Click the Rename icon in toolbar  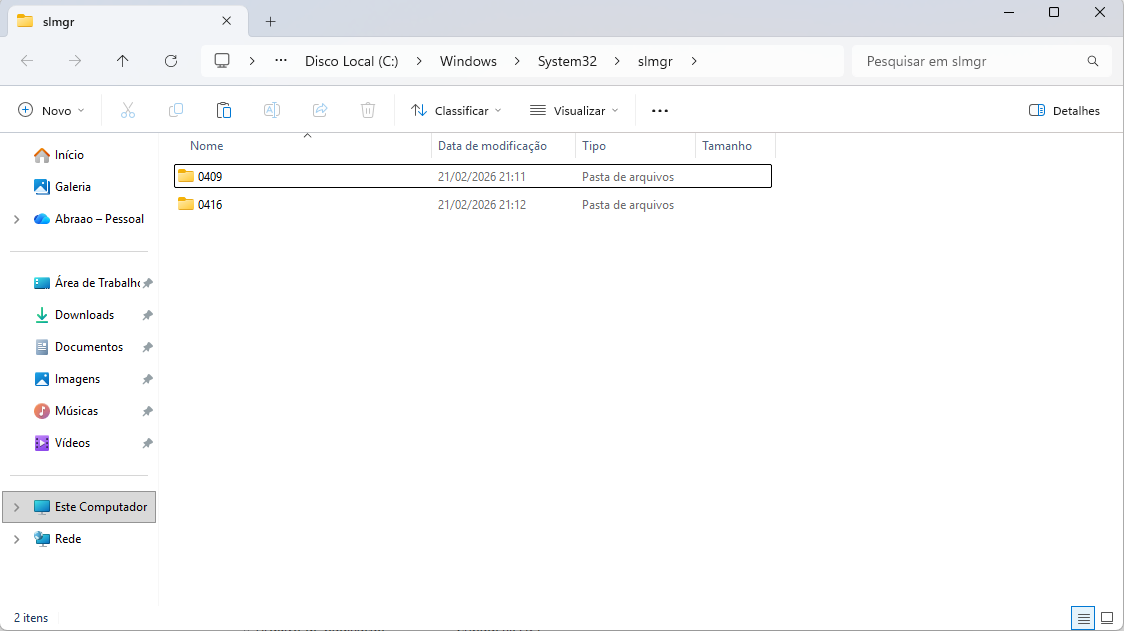tap(272, 110)
